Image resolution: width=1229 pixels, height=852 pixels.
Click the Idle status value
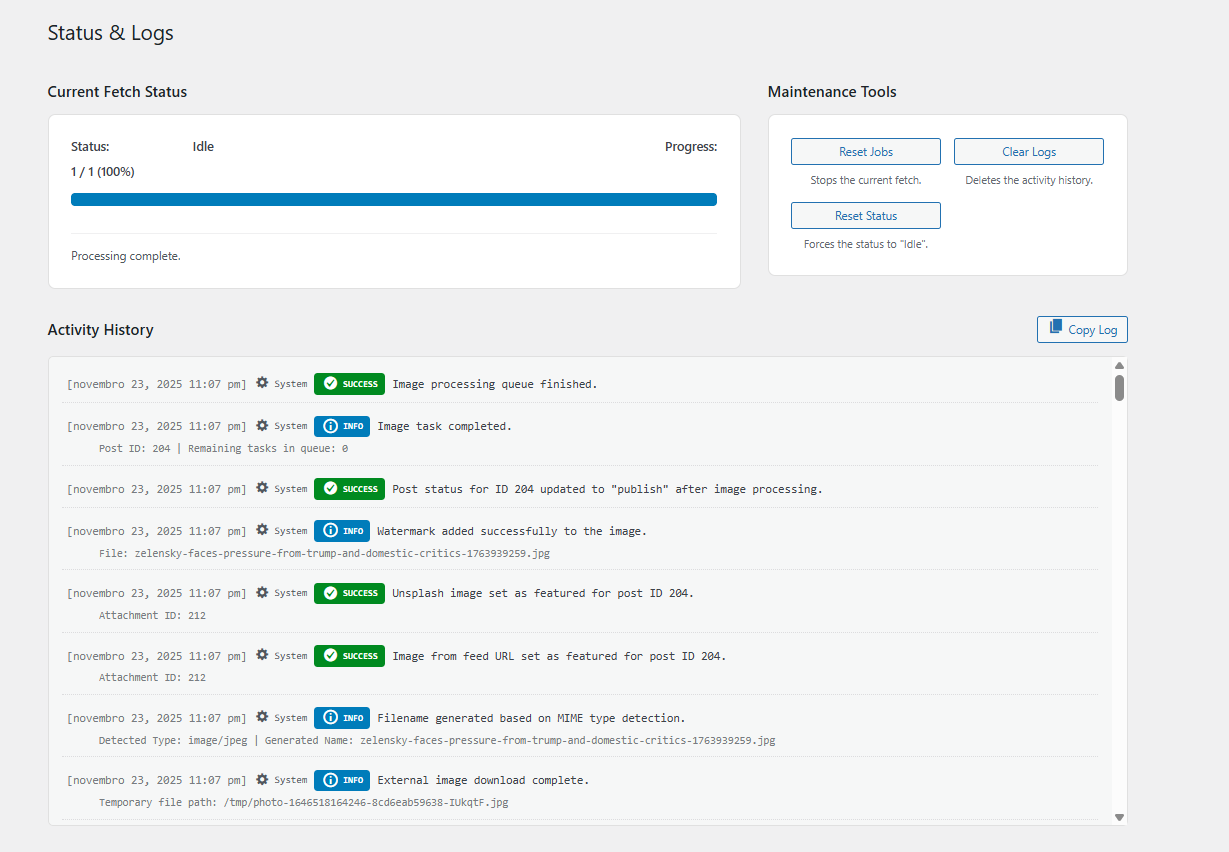coord(203,147)
